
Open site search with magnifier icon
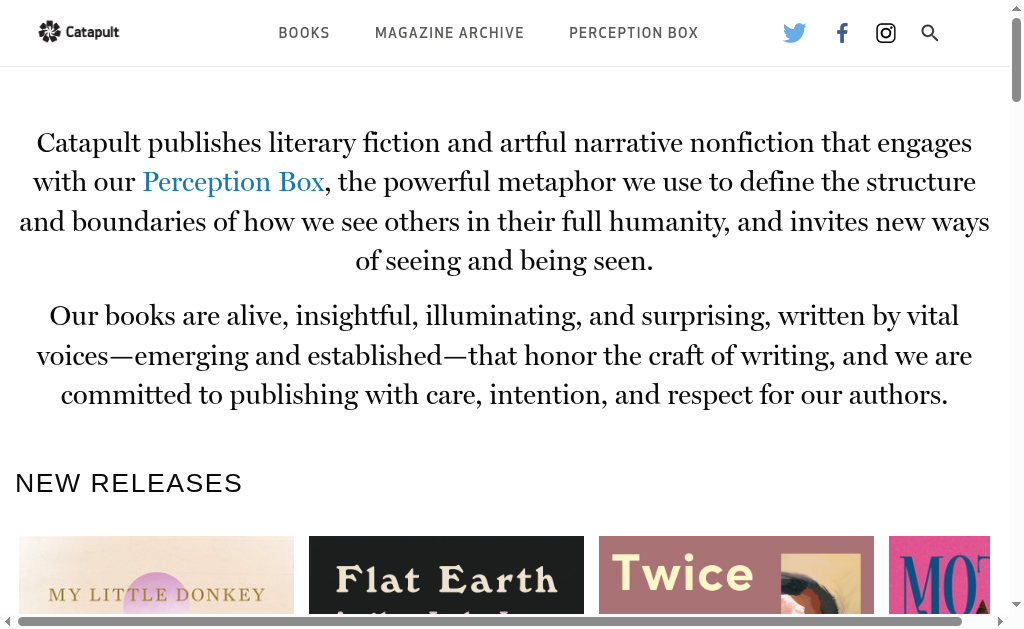coord(930,33)
